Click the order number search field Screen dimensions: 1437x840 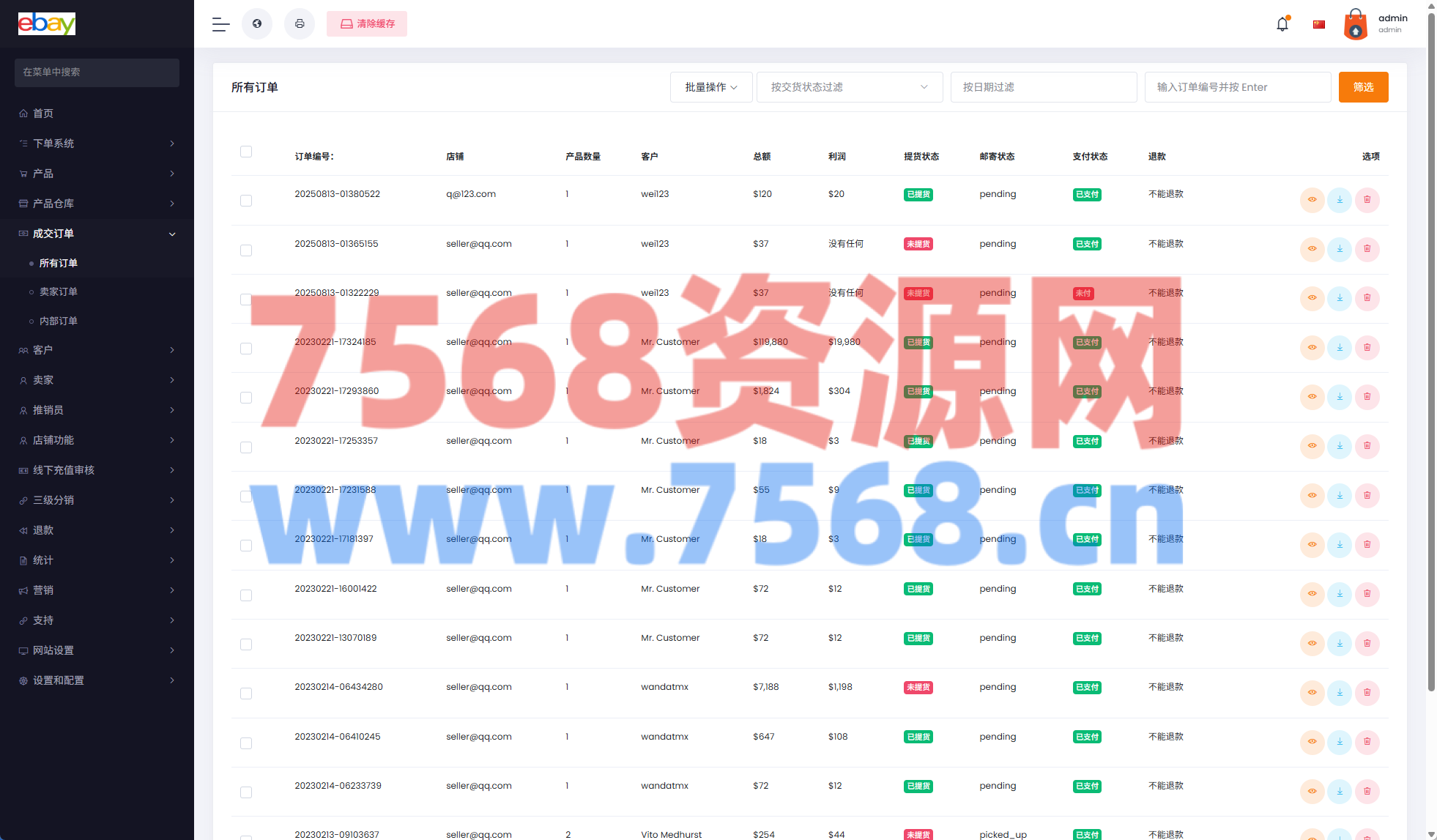click(1237, 87)
